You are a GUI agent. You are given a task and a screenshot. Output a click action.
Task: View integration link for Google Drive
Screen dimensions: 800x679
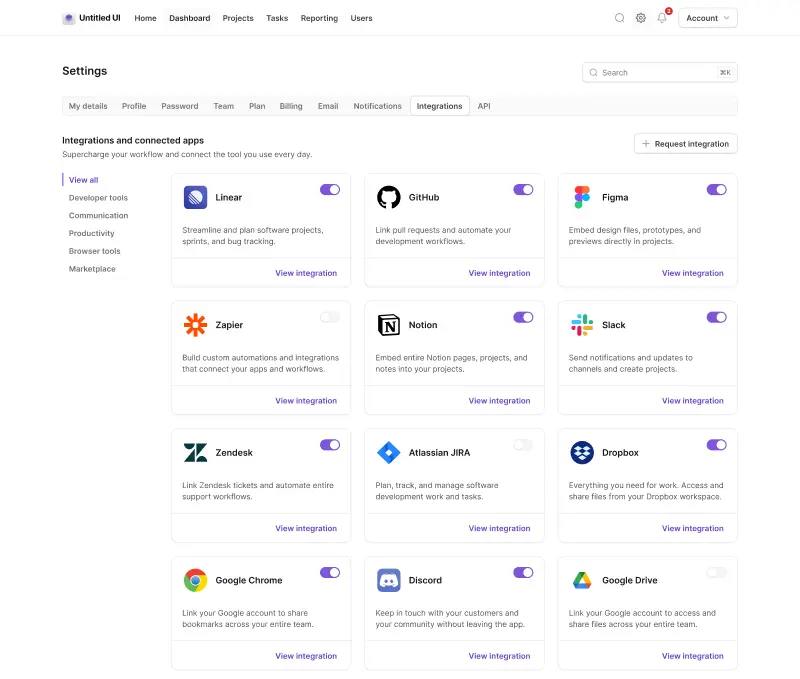coord(693,656)
